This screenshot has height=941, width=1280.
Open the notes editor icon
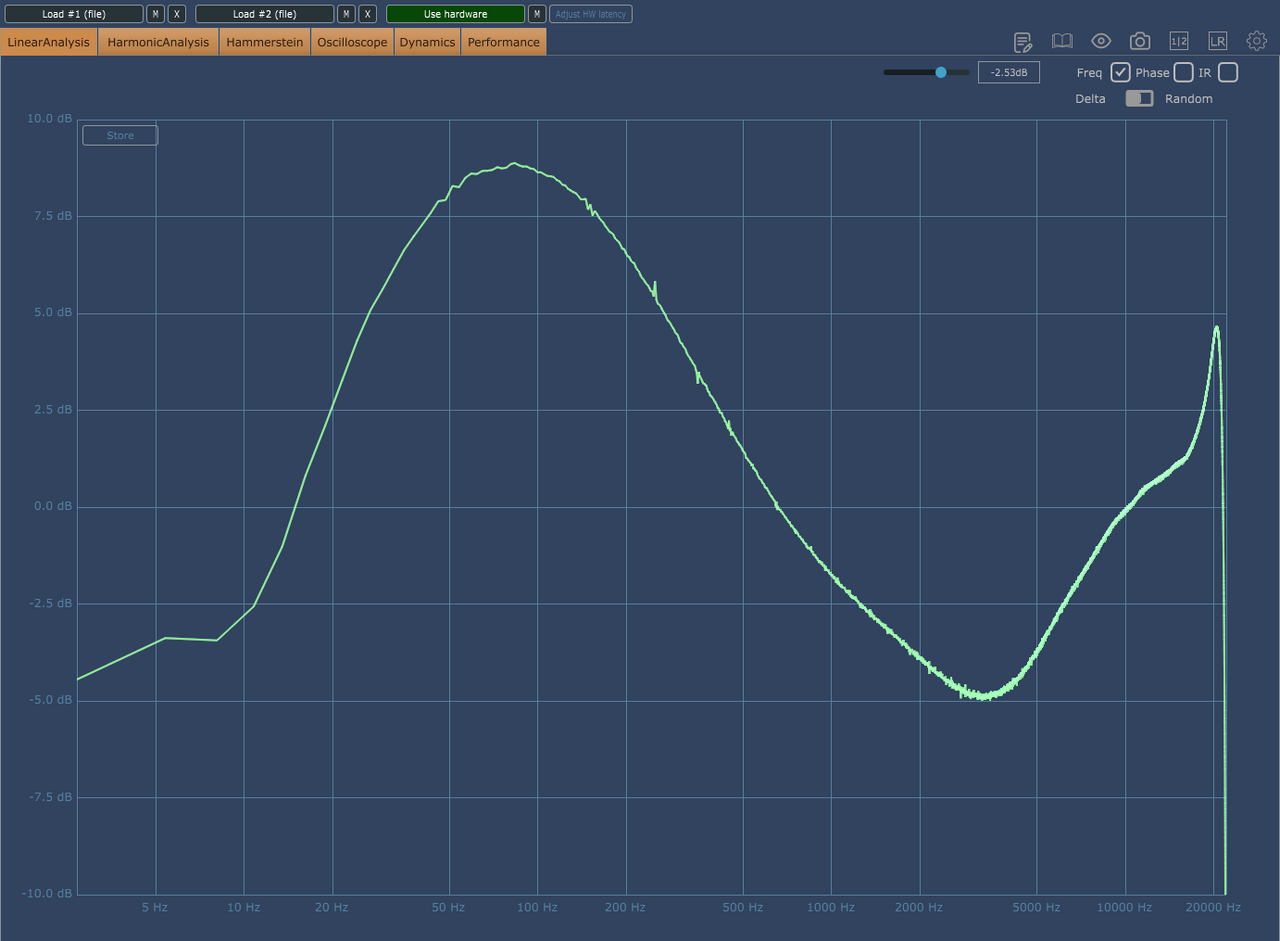tap(1023, 41)
